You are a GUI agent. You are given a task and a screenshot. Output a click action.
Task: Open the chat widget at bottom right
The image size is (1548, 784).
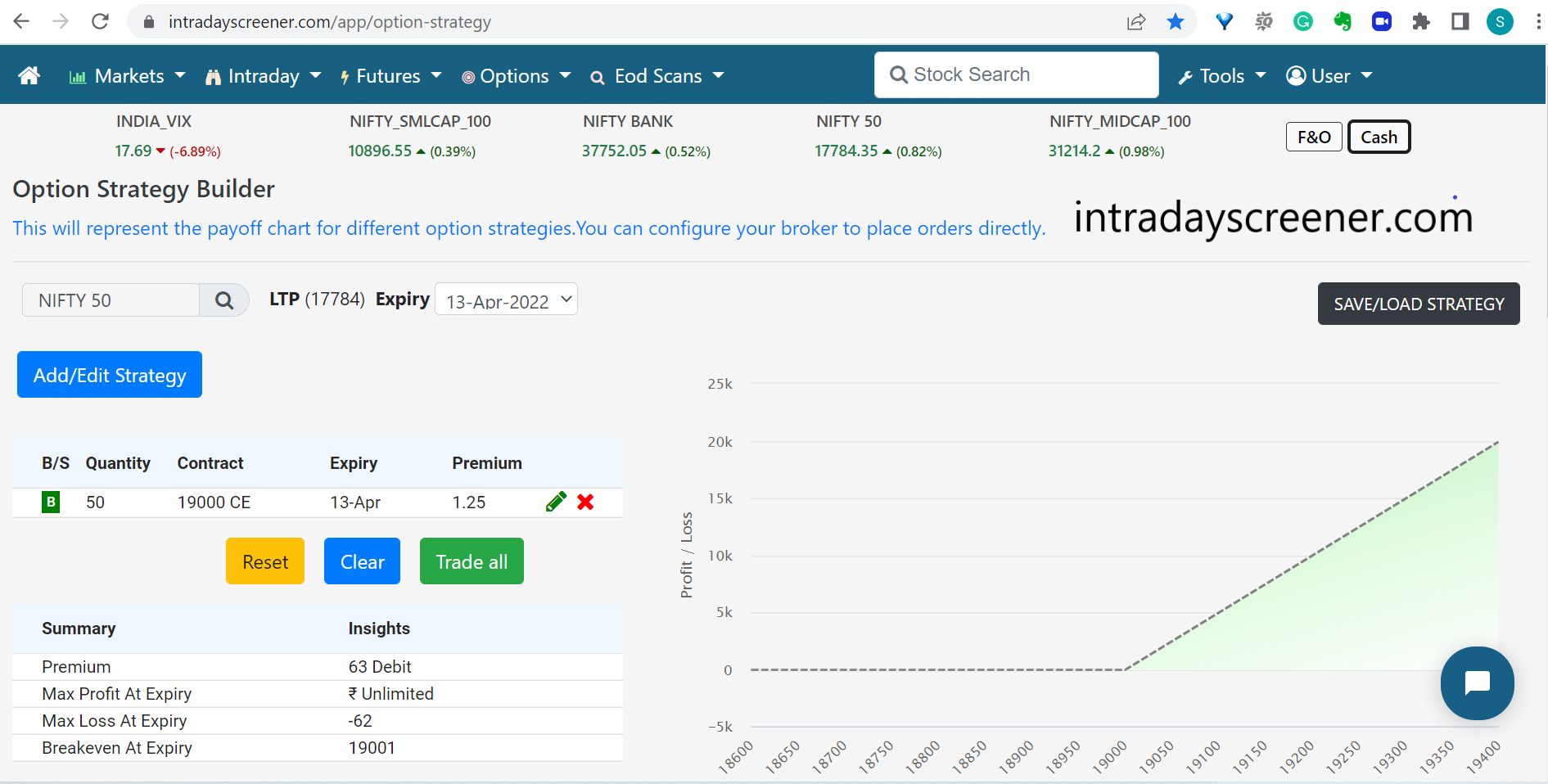tap(1477, 683)
